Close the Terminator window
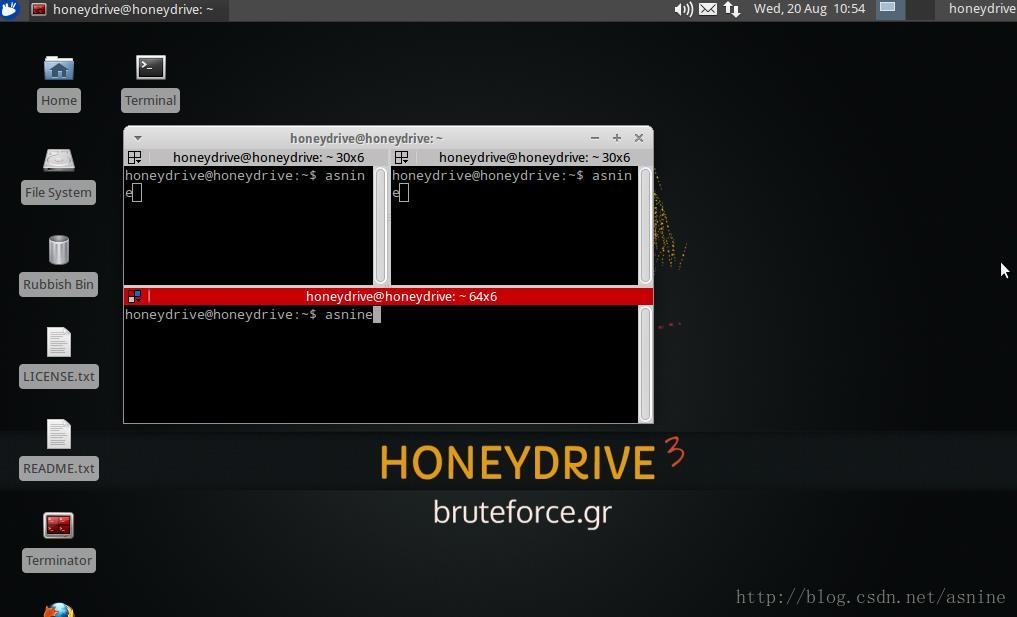 639,138
